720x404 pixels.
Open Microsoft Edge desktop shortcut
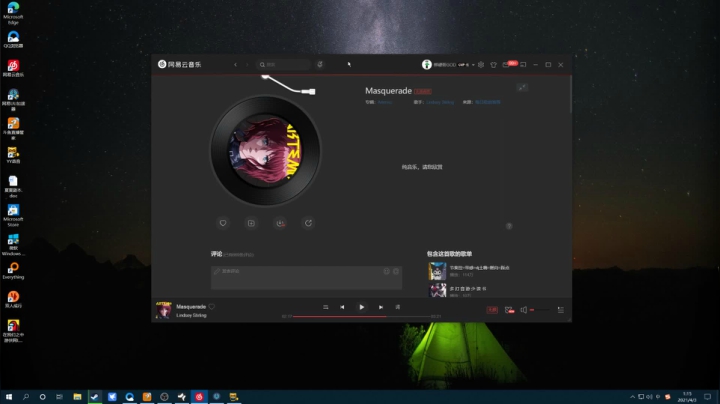pos(13,13)
